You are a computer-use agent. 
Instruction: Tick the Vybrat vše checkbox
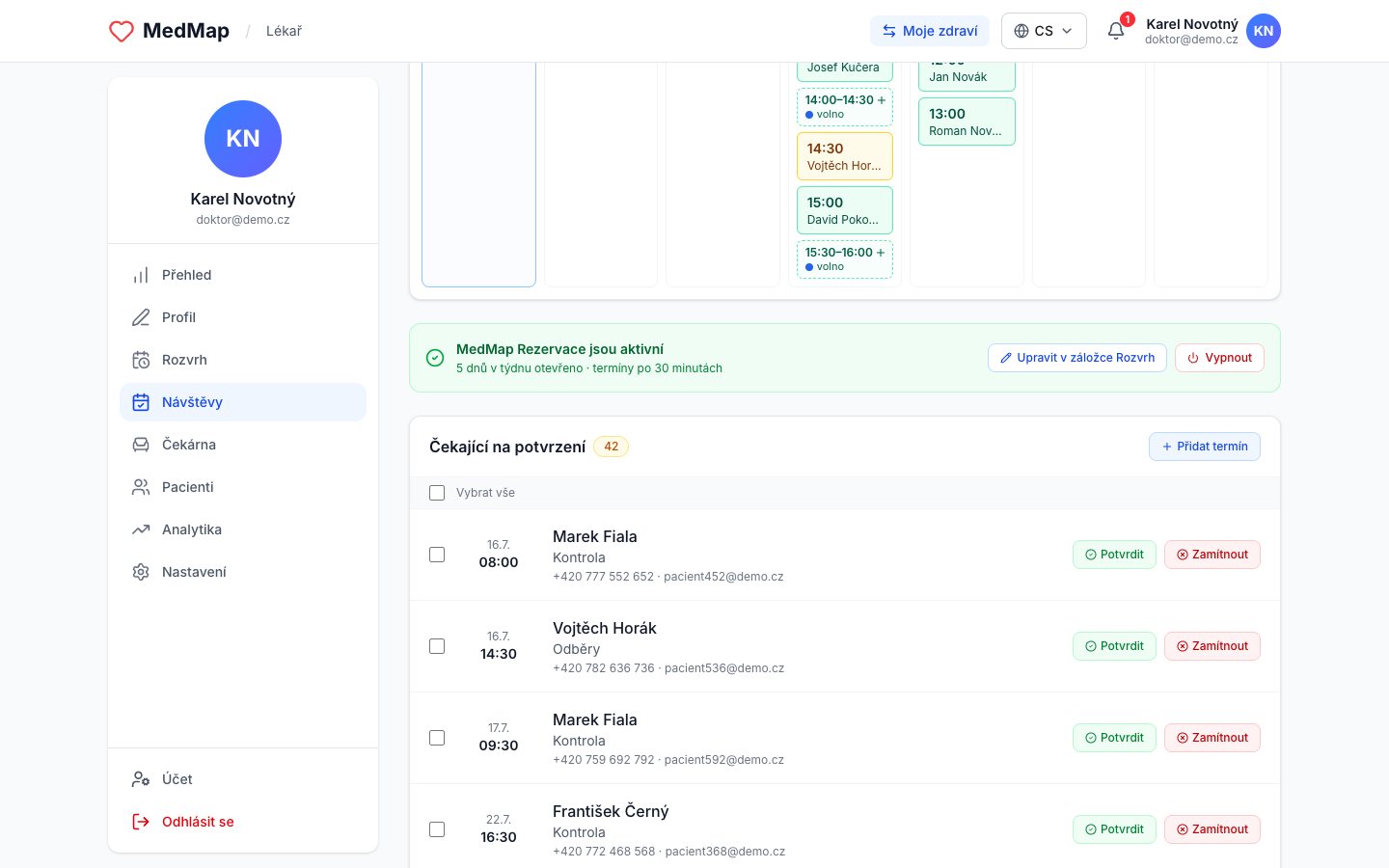(437, 493)
